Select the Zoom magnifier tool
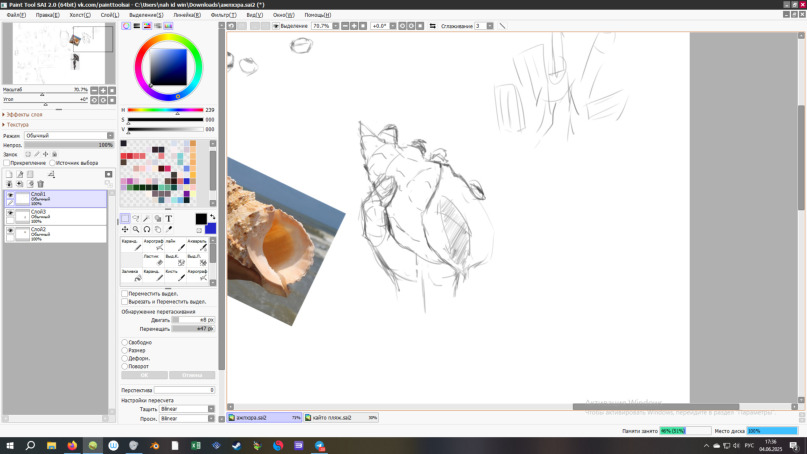The height and width of the screenshot is (454, 807). pyautogui.click(x=136, y=229)
